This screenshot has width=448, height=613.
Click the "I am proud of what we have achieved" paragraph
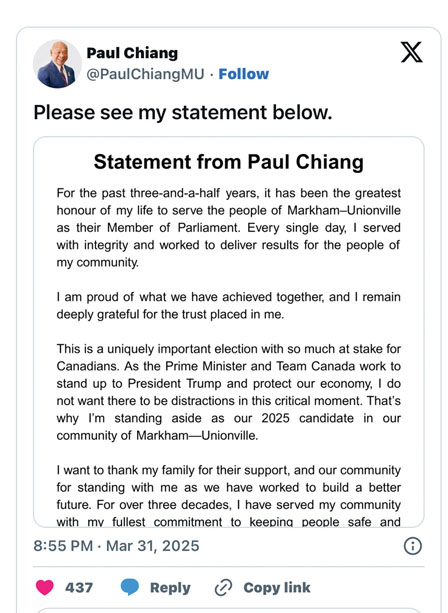[x=229, y=305]
